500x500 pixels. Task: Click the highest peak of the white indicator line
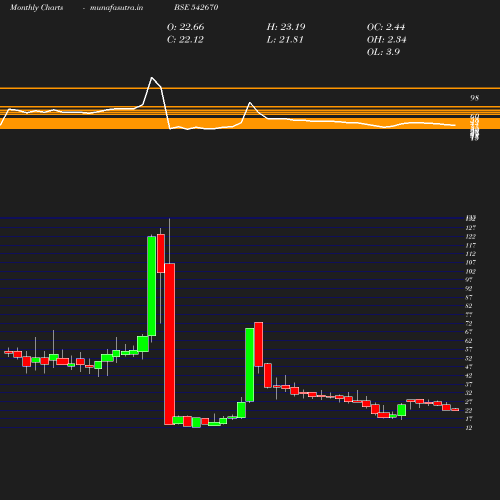tap(152, 78)
